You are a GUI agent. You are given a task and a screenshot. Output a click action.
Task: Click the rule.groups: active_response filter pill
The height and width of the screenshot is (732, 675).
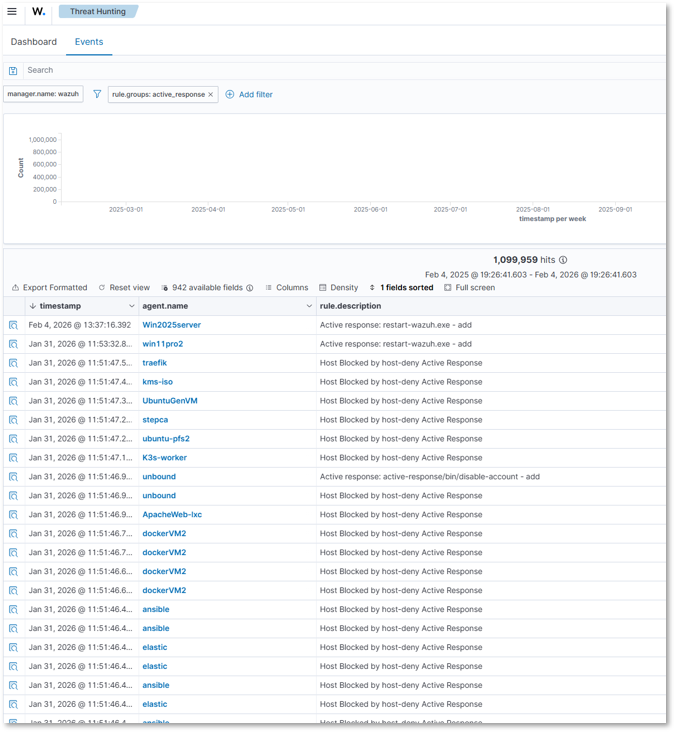158,94
